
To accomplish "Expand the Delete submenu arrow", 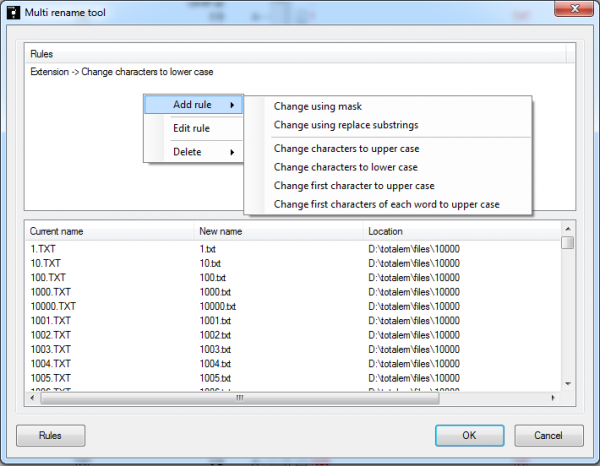I will click(x=232, y=152).
